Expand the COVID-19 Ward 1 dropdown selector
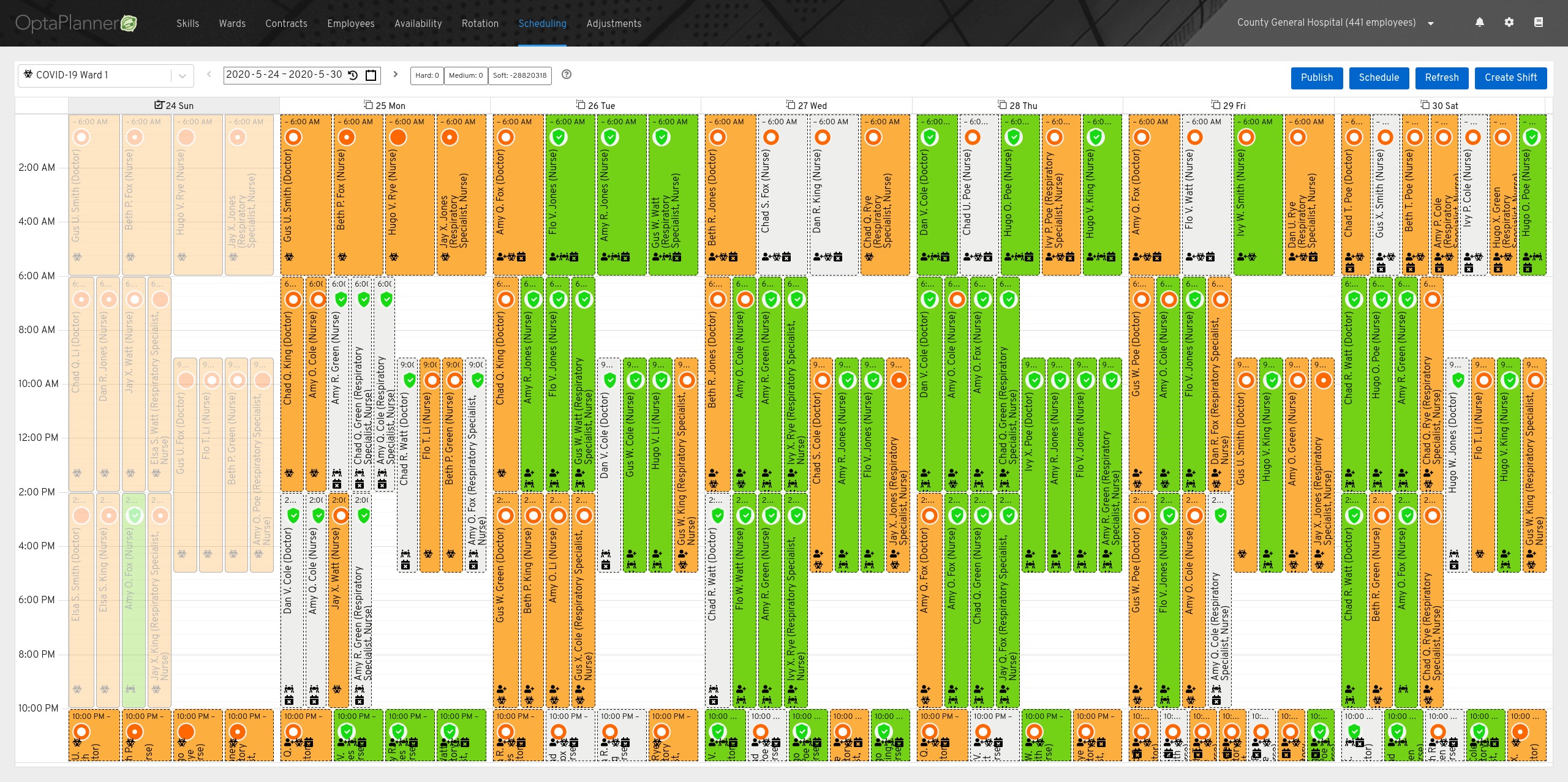 click(181, 76)
